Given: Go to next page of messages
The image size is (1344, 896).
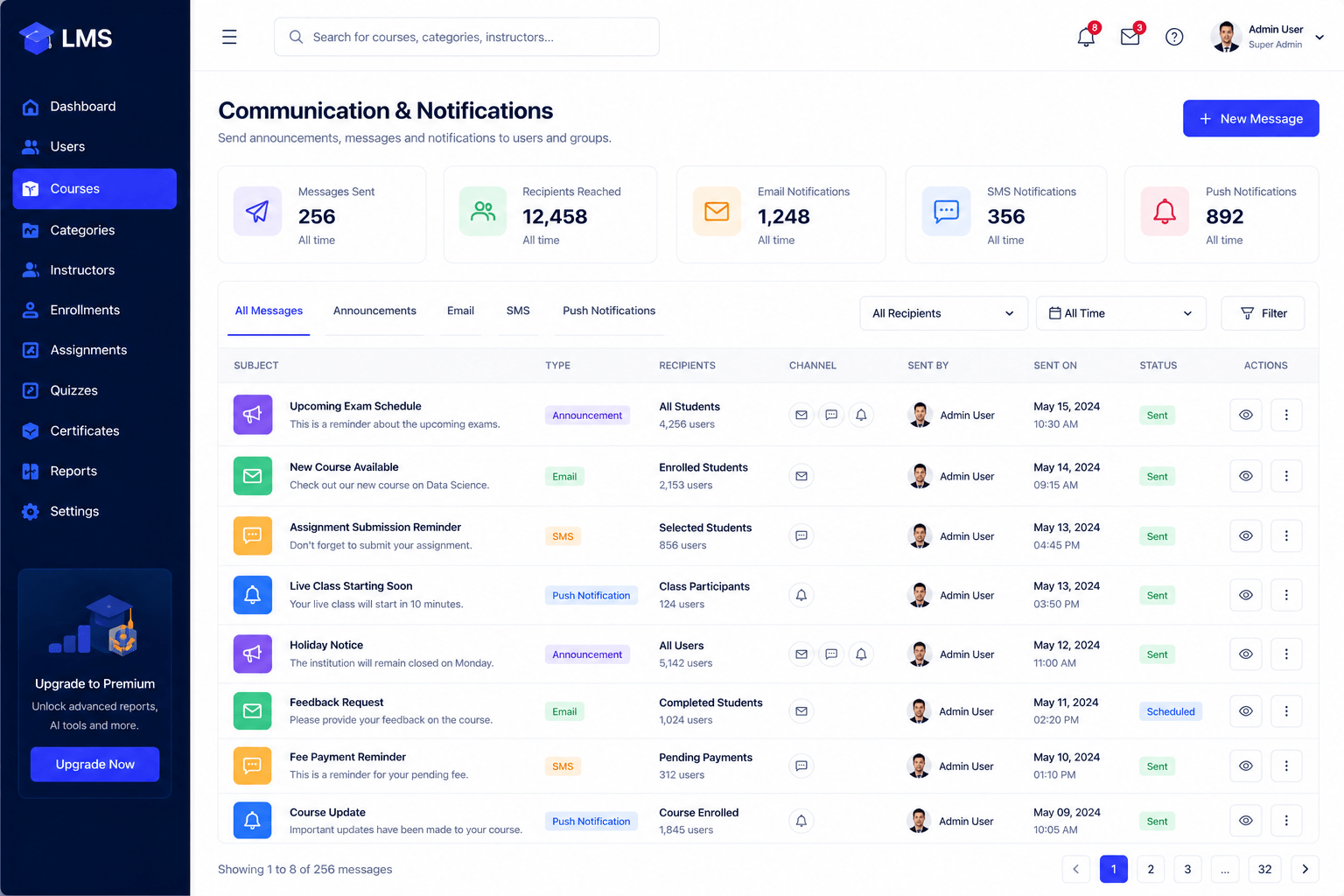Looking at the screenshot, I should point(1305,869).
